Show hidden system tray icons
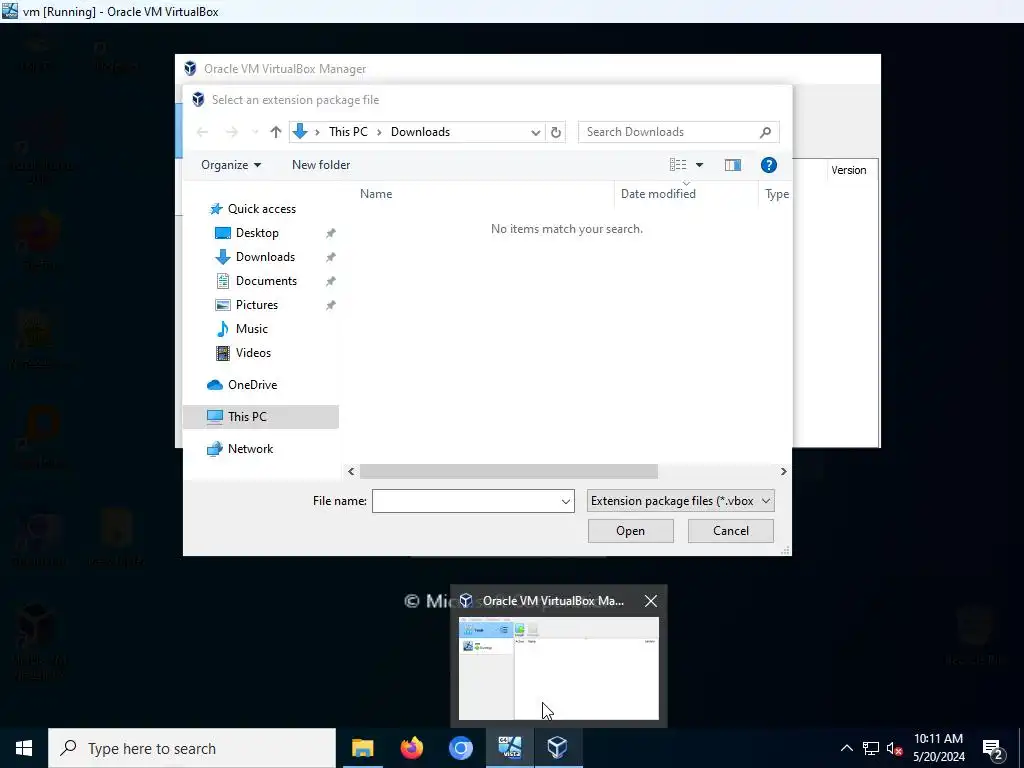This screenshot has width=1024, height=768. [x=846, y=748]
